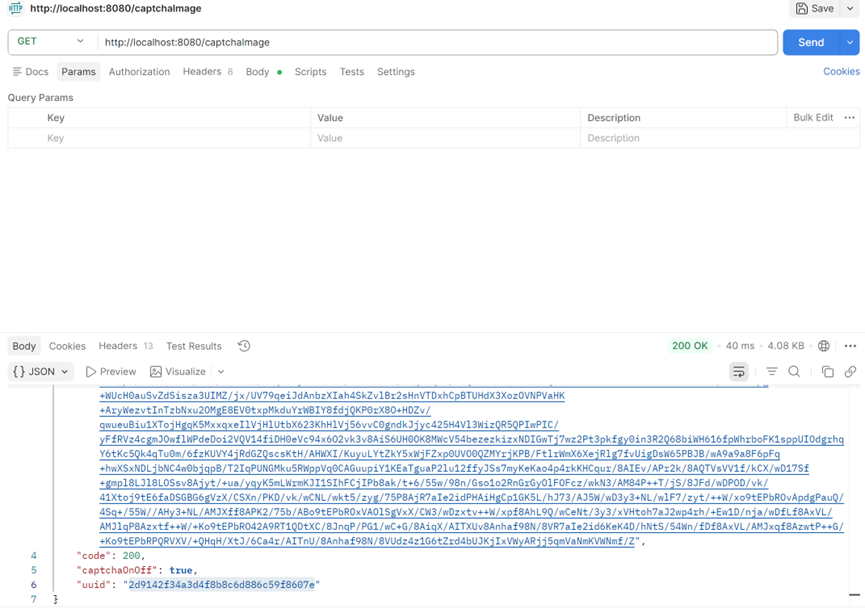Image resolution: width=865 pixels, height=609 pixels.
Task: Send the request
Action: pos(811,42)
